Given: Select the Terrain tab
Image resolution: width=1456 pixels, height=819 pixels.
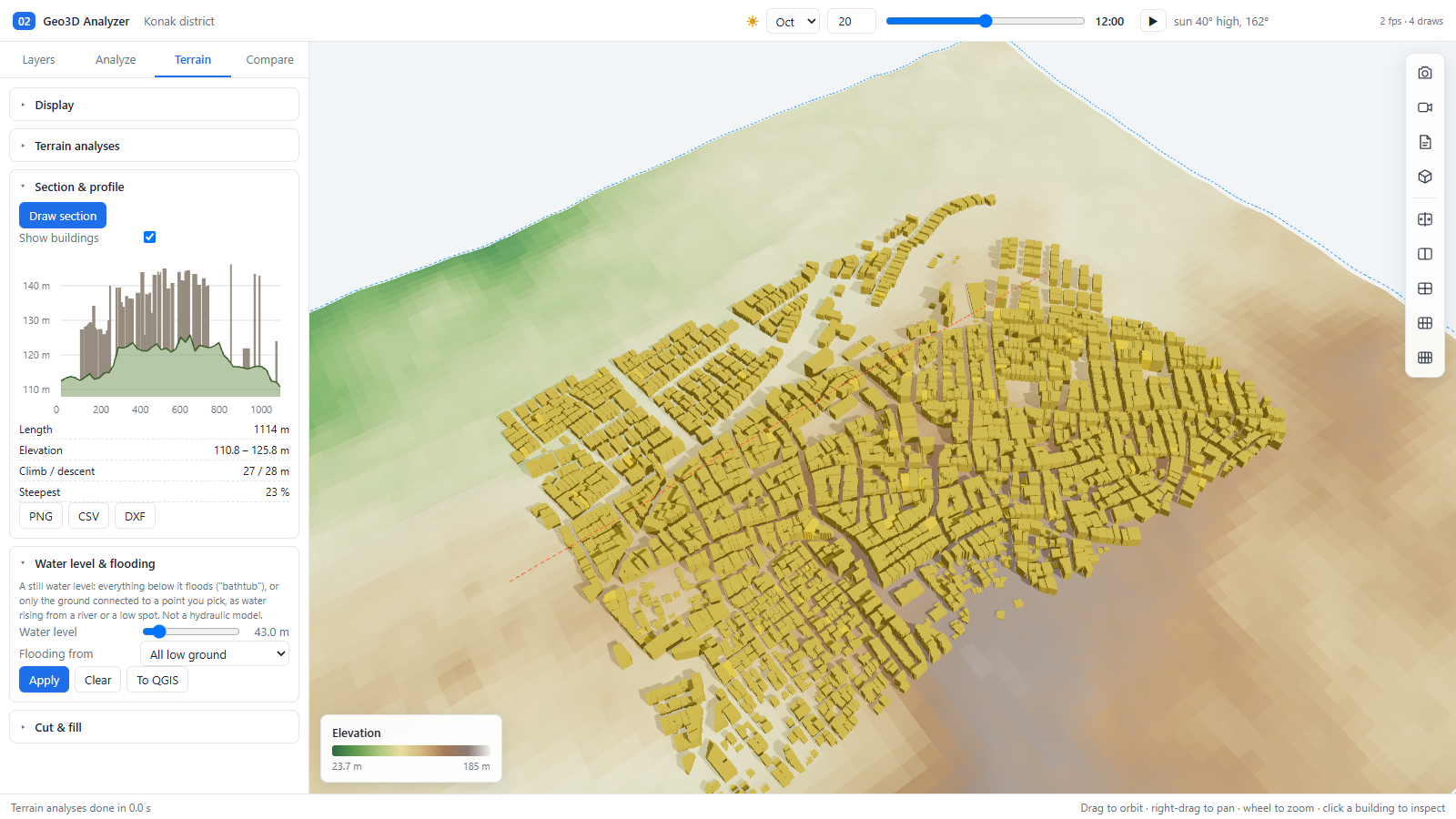Looking at the screenshot, I should [x=193, y=60].
